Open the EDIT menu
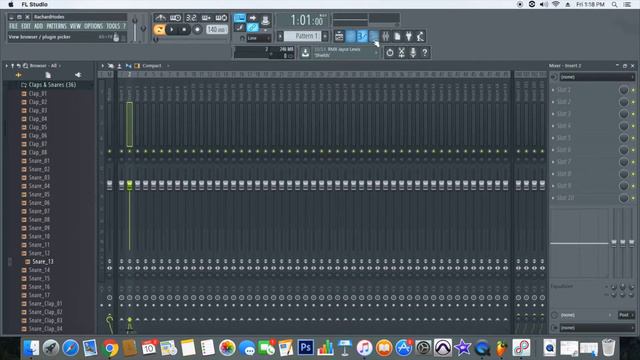 coord(26,26)
